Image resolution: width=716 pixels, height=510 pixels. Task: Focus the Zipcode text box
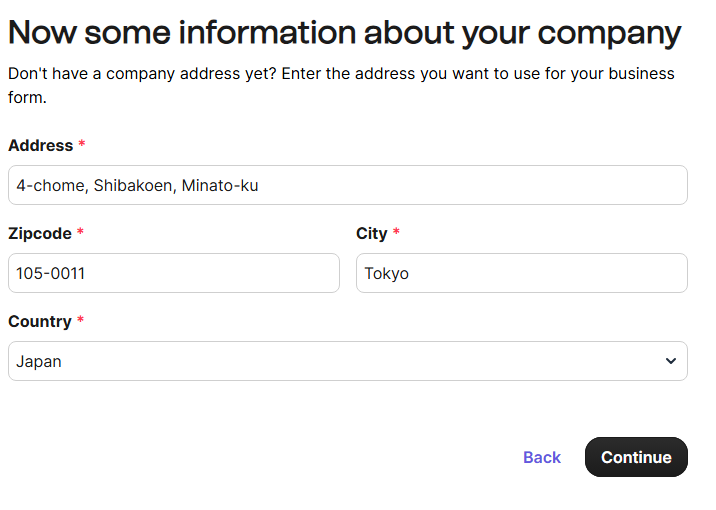173,273
